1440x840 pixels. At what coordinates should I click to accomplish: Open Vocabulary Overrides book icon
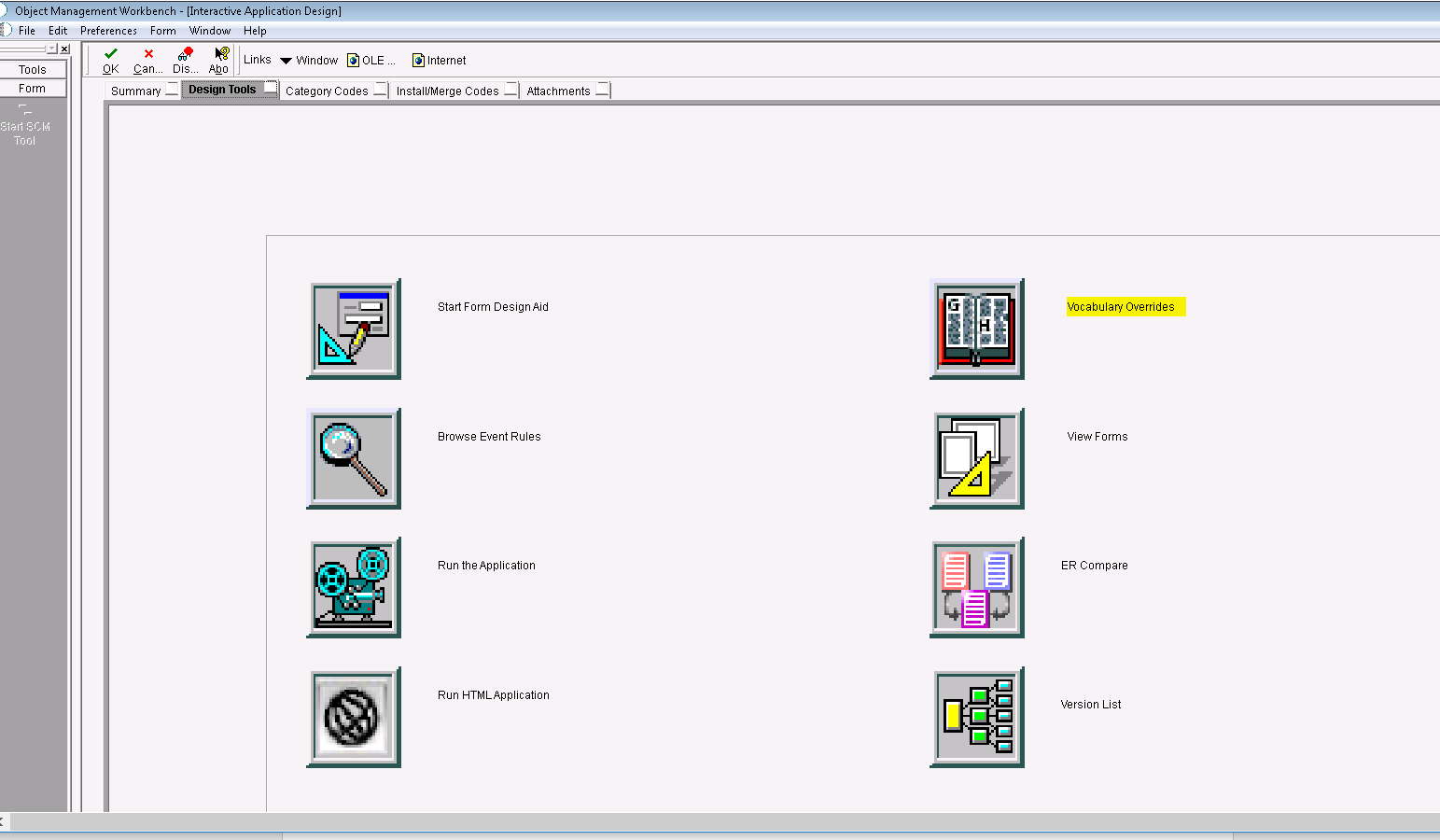pos(976,329)
